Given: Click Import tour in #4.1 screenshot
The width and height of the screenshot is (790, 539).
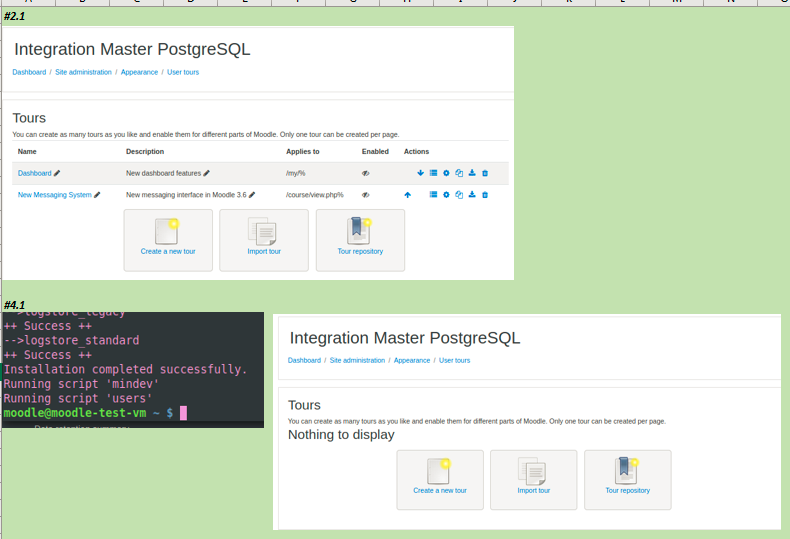Looking at the screenshot, I should (534, 480).
